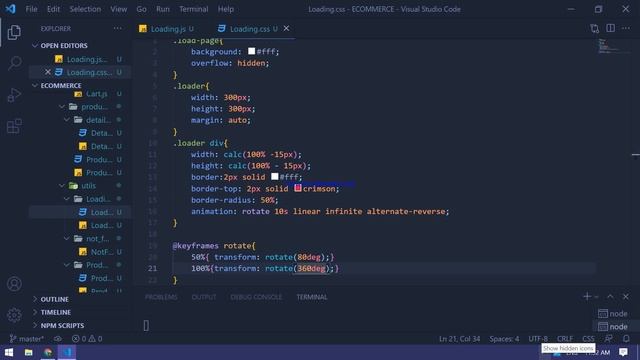This screenshot has width=640, height=360.
Task: Open the View menu
Action: [118, 9]
